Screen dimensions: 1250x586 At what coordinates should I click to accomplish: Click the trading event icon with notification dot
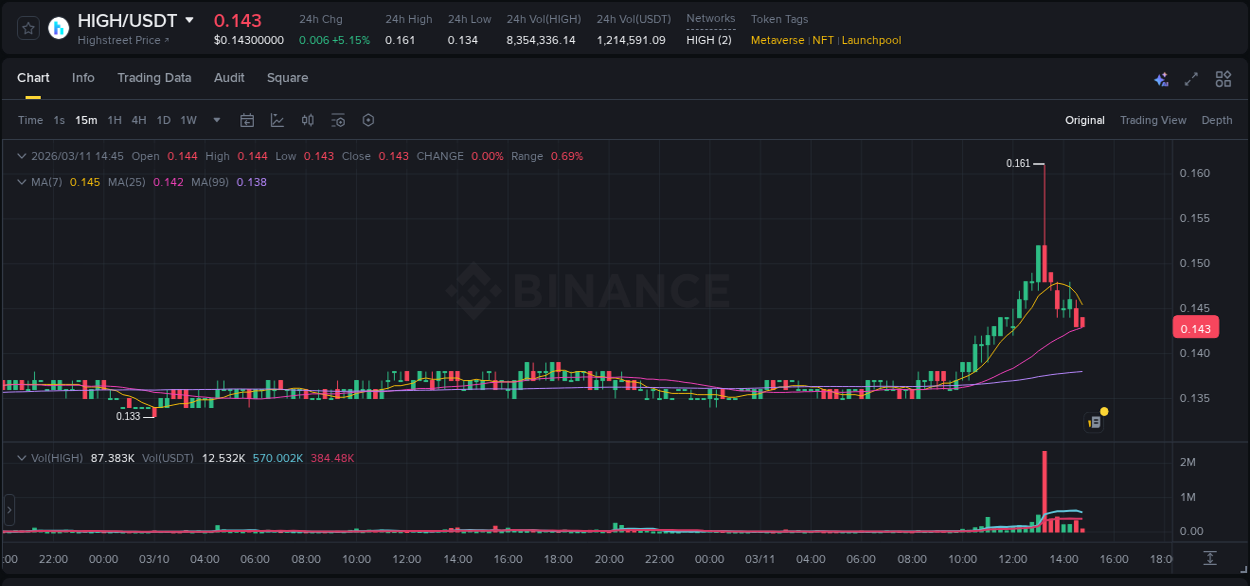coord(1095,421)
